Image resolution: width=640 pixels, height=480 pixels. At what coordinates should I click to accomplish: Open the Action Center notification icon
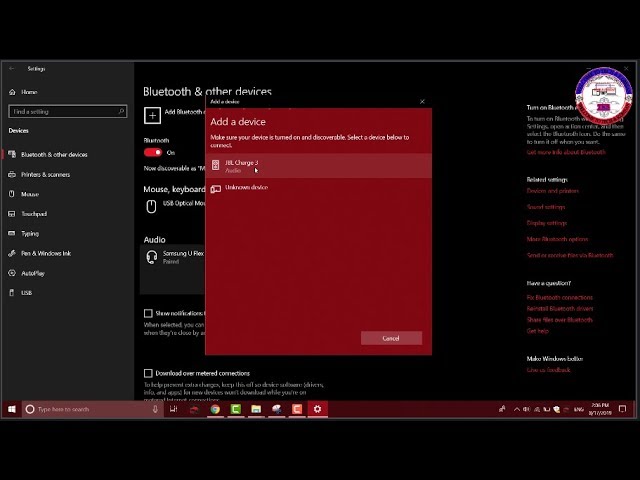[622, 409]
